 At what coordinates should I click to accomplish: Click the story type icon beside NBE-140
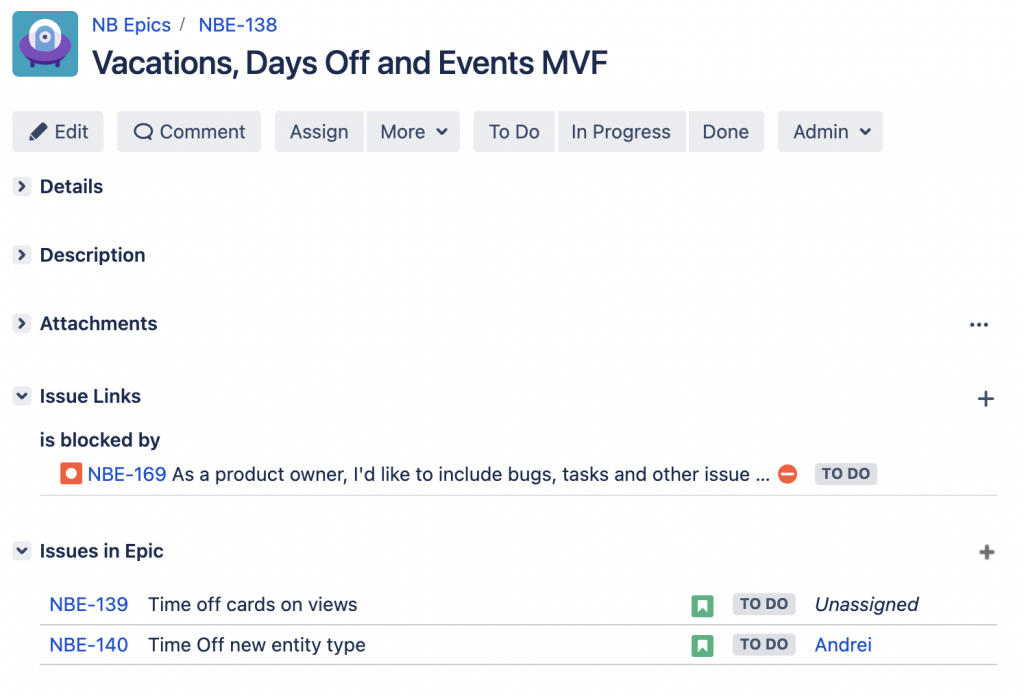point(702,644)
